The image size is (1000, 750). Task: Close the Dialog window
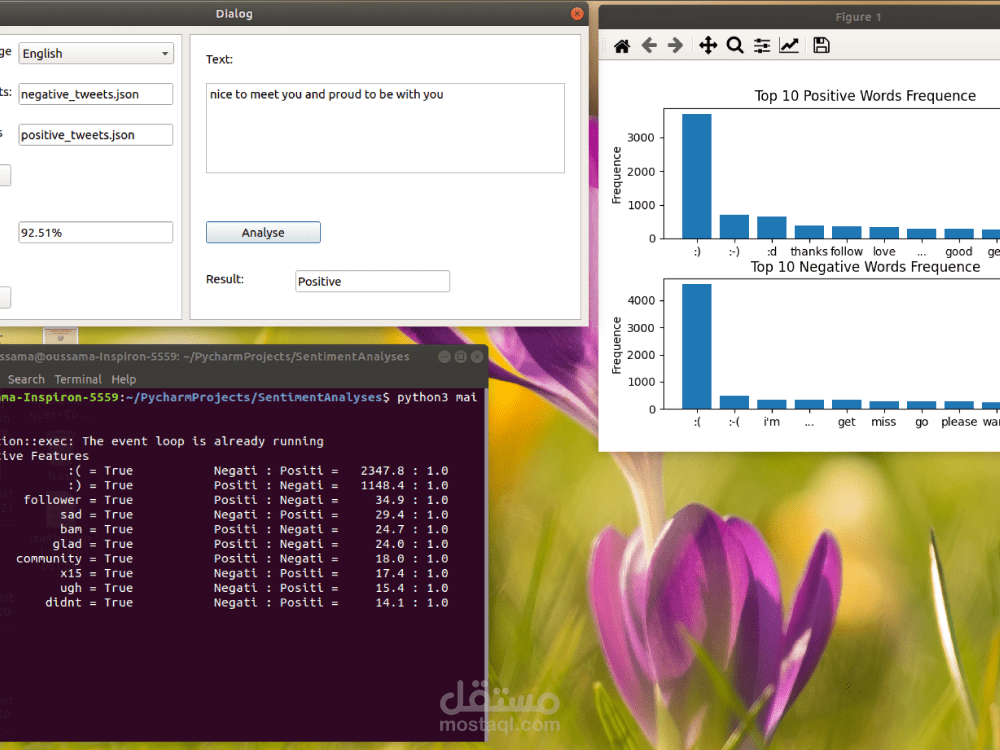(577, 13)
